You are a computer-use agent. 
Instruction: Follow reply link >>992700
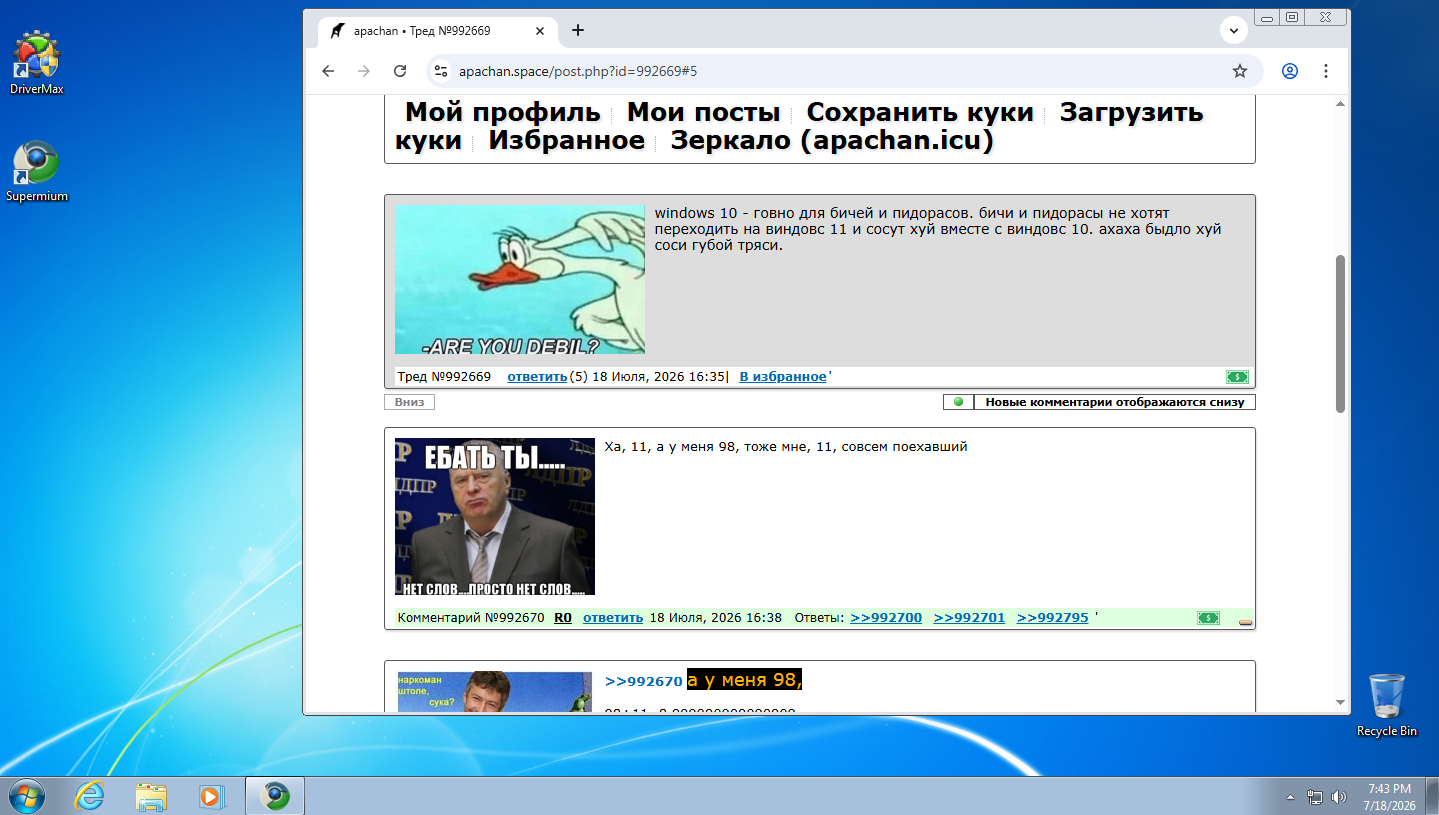click(886, 618)
